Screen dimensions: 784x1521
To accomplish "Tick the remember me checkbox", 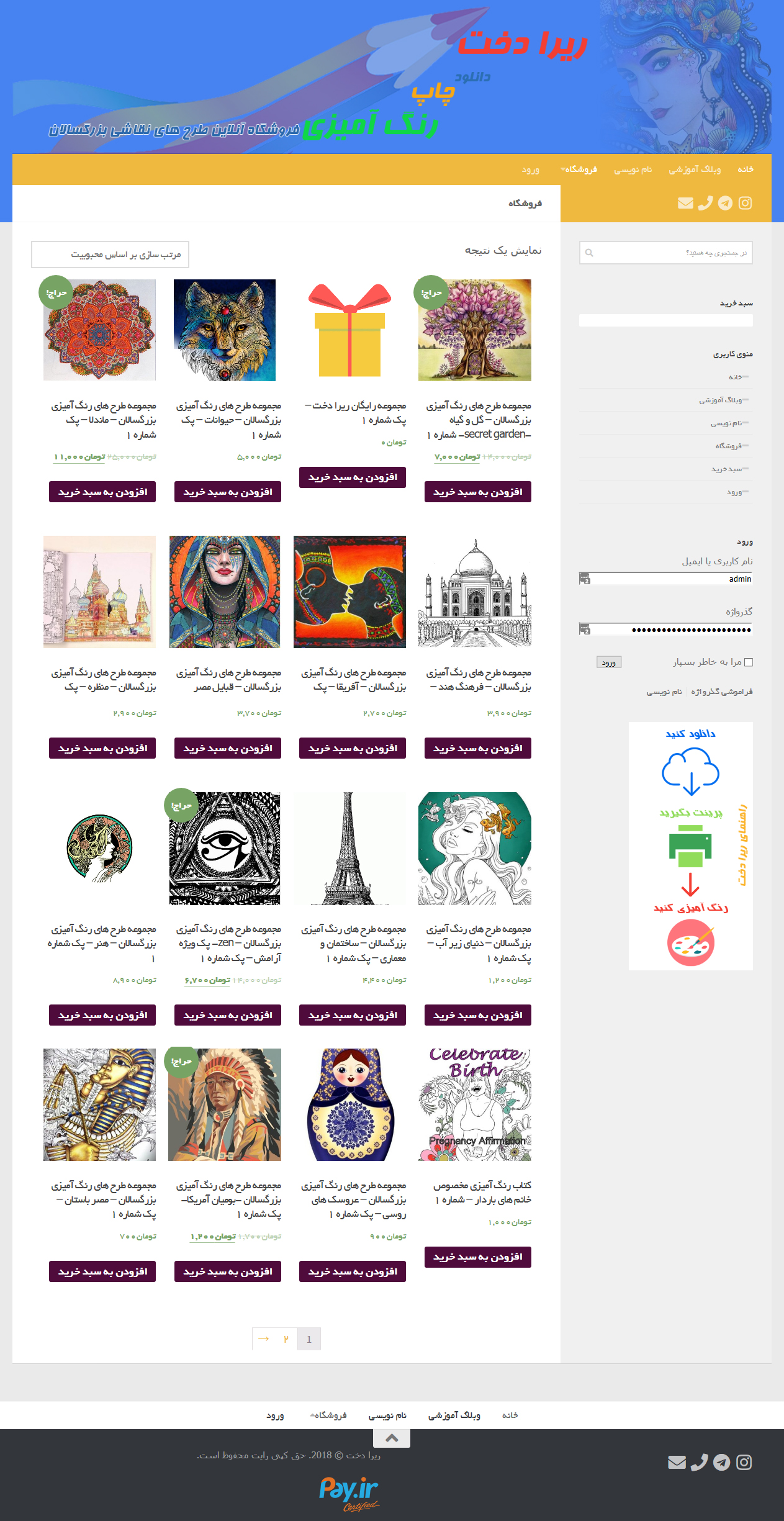I will (x=749, y=662).
